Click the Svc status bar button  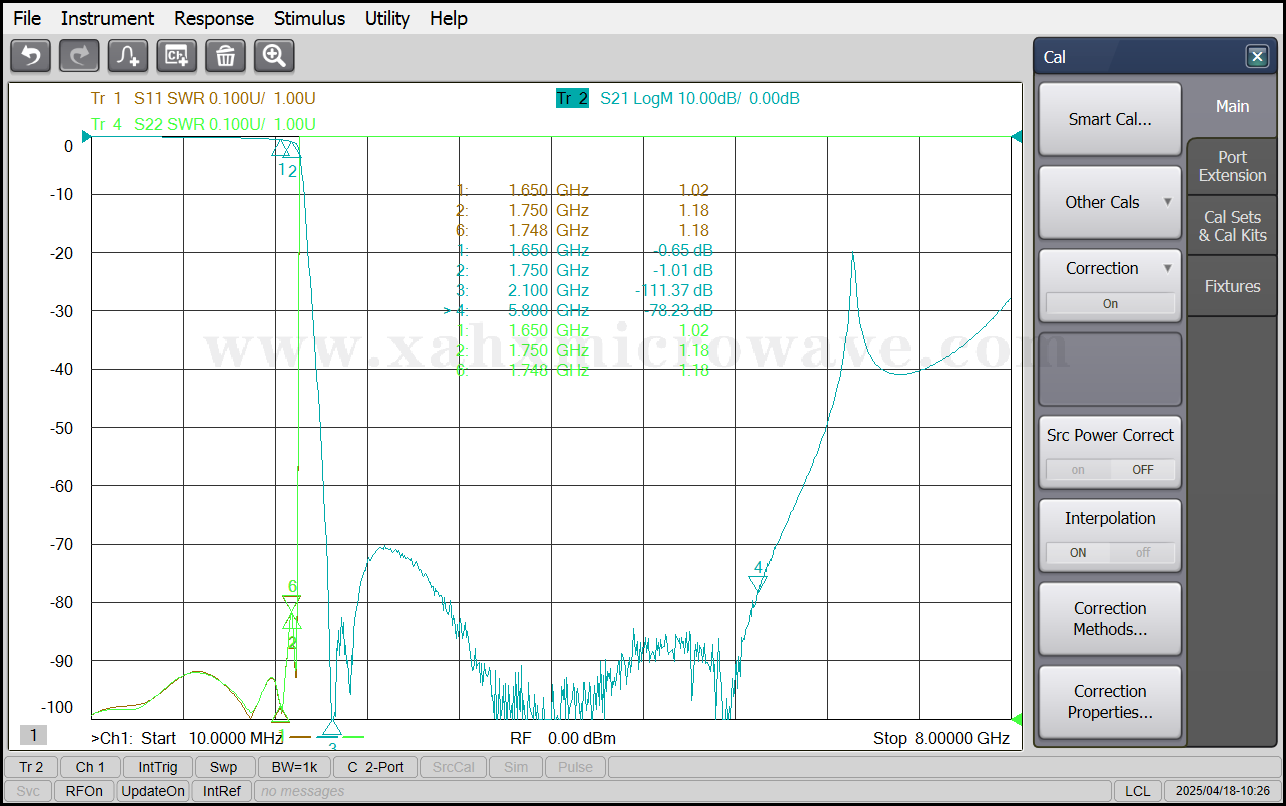coord(28,791)
